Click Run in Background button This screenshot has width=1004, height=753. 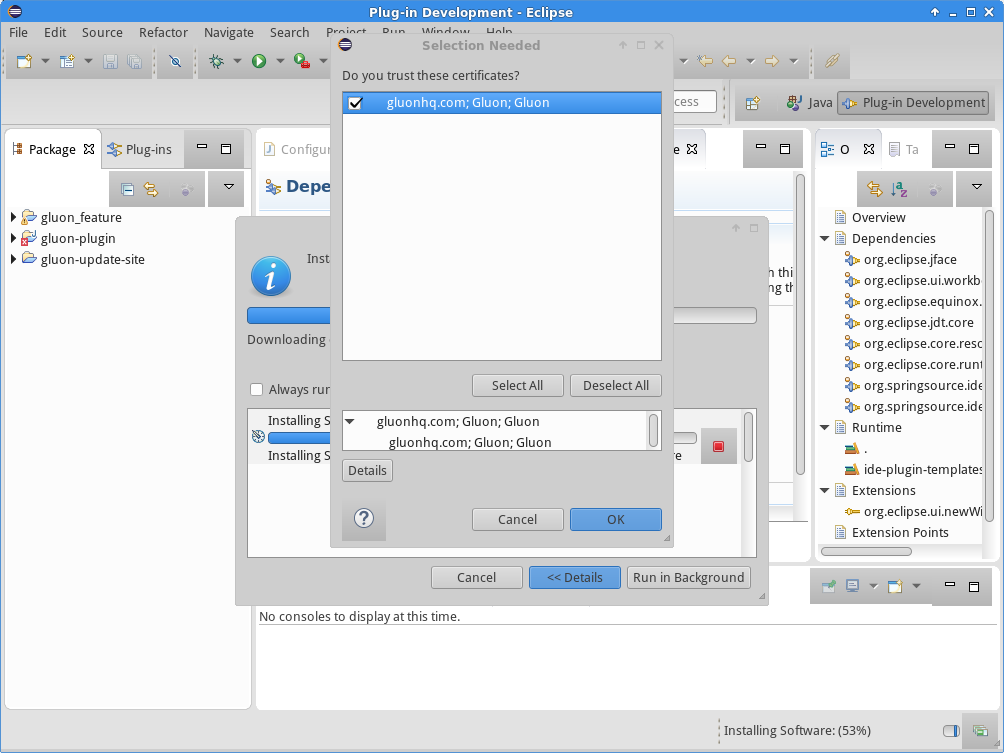coord(688,578)
